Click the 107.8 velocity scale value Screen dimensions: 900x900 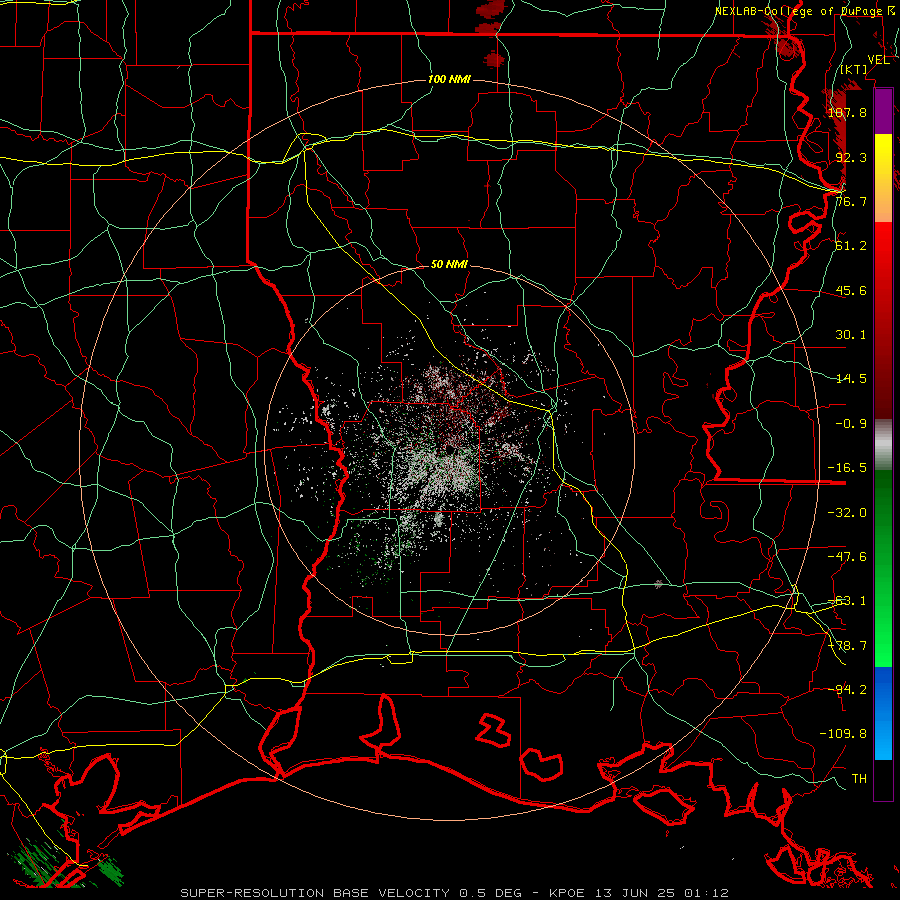[x=848, y=112]
